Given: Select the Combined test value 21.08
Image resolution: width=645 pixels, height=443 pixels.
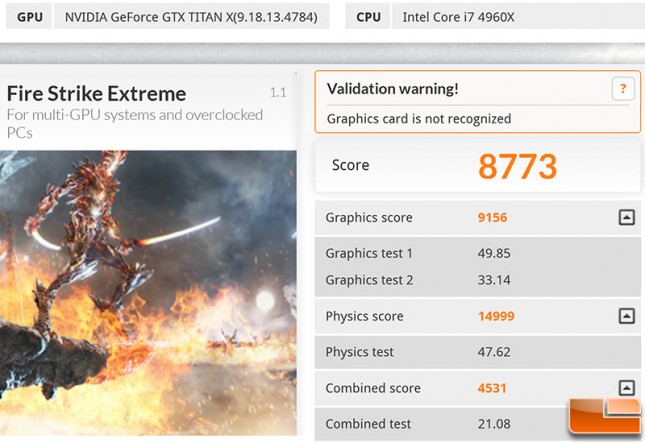Looking at the screenshot, I should (x=494, y=424).
